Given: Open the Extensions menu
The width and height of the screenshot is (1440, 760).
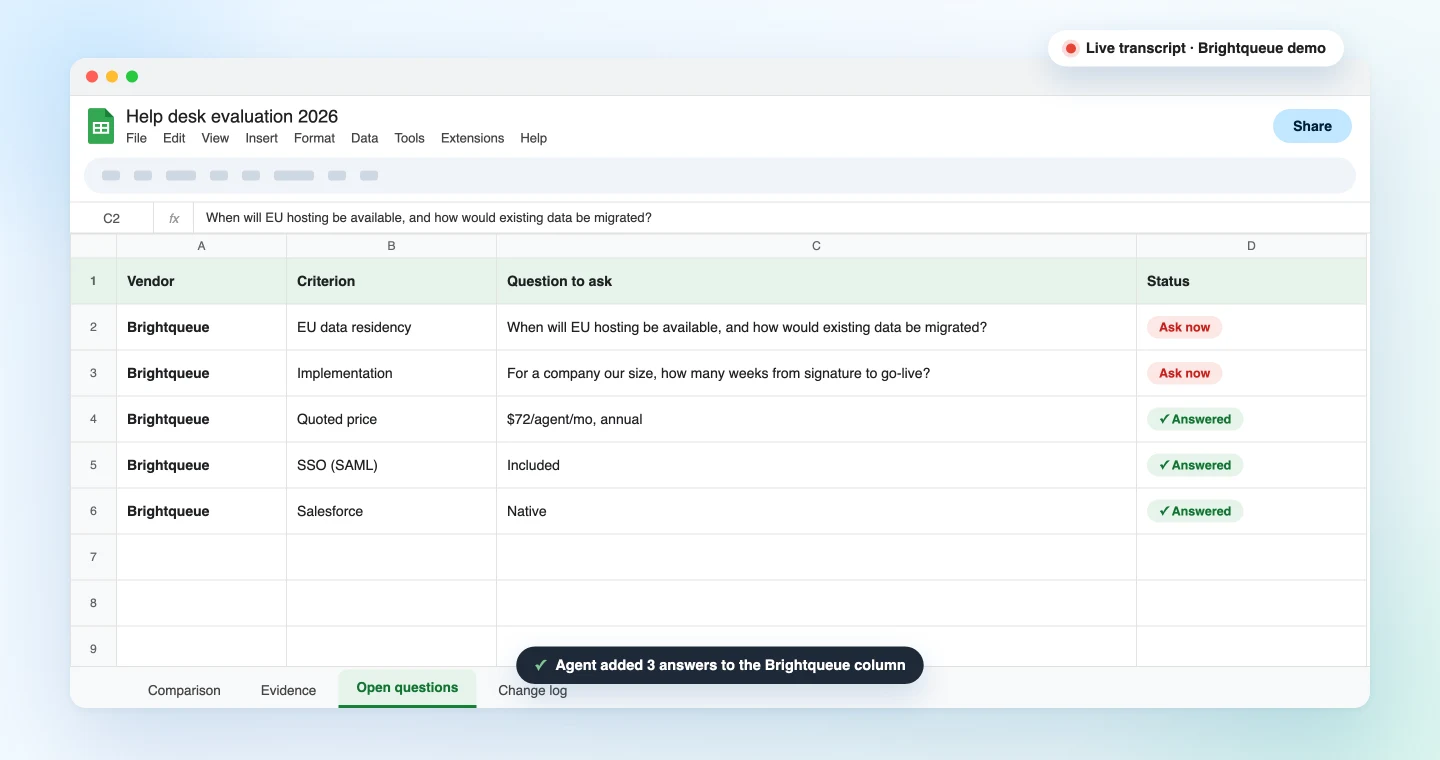Looking at the screenshot, I should 472,138.
